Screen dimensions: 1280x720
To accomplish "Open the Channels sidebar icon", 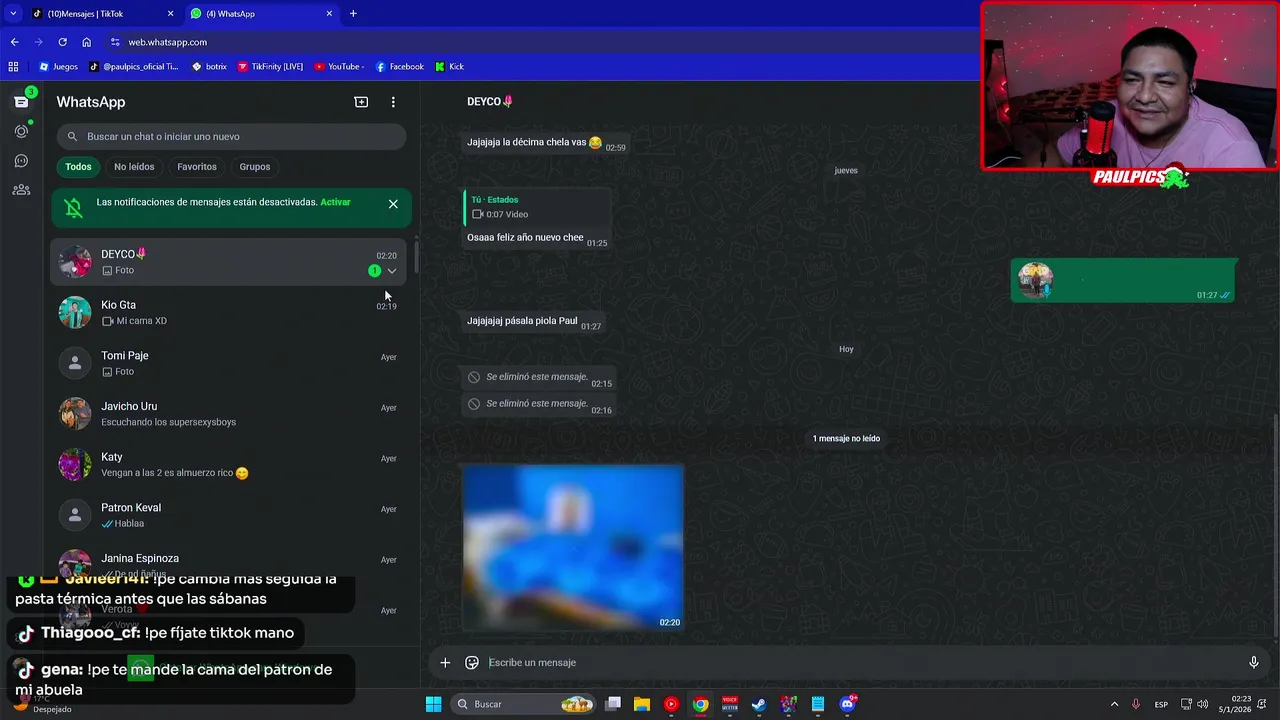I will coord(21,160).
